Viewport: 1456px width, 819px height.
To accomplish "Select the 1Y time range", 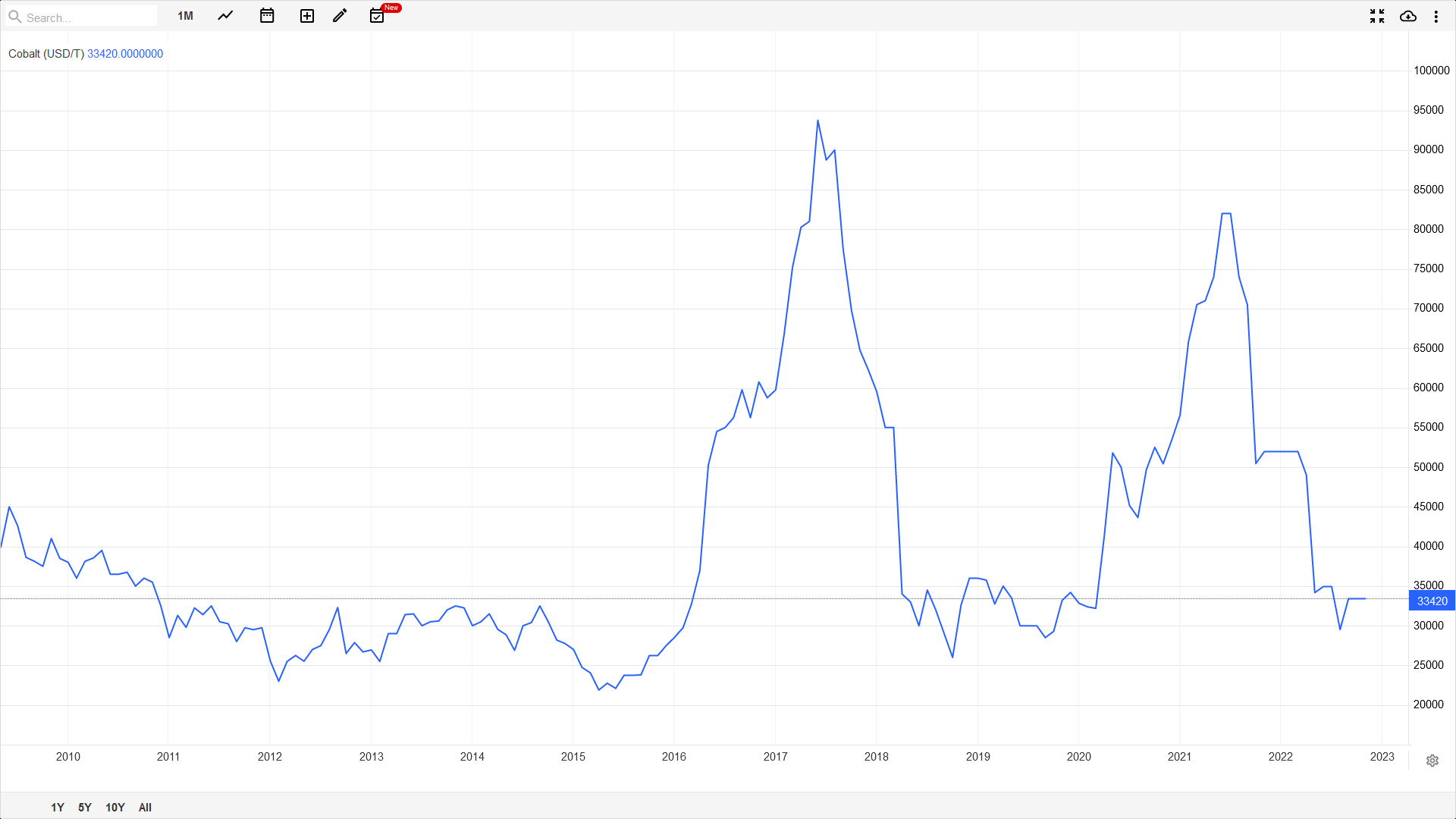I will point(58,808).
